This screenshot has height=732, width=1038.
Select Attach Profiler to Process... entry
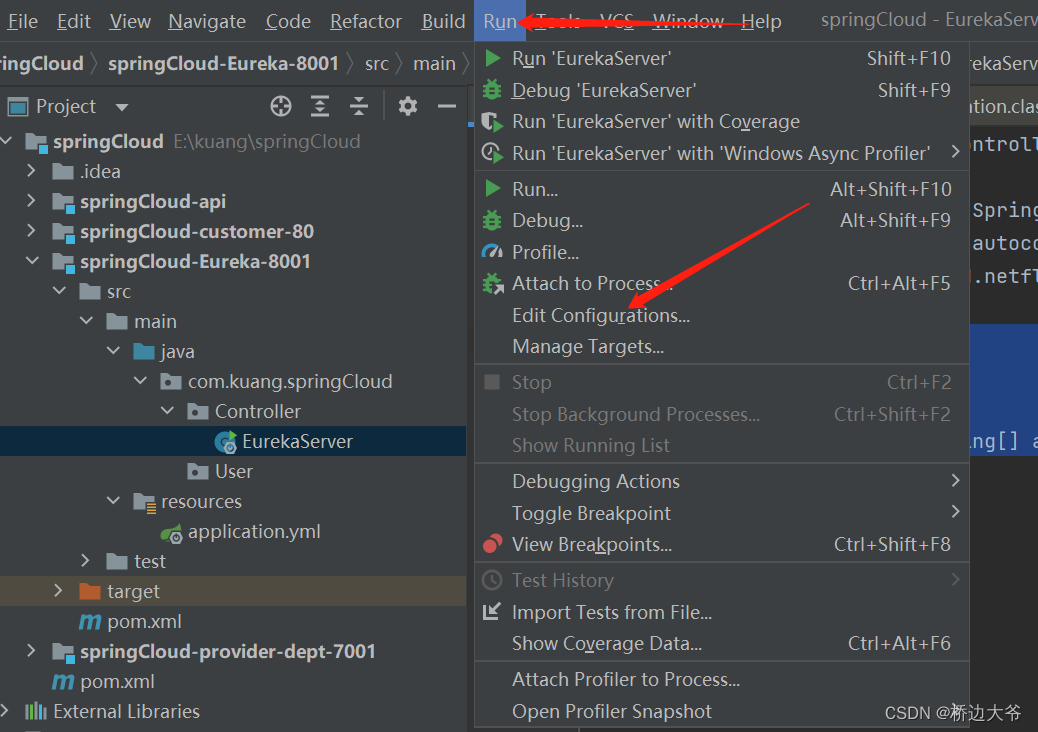click(x=722, y=679)
